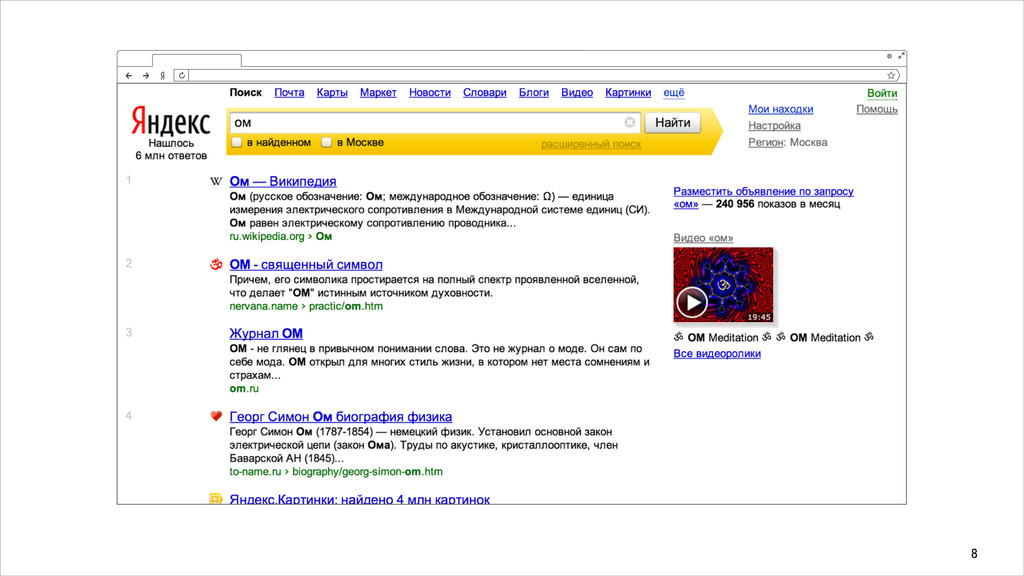Screen dimensions: 1024x576
Task: Reload the page with refresh icon
Action: pos(182,76)
